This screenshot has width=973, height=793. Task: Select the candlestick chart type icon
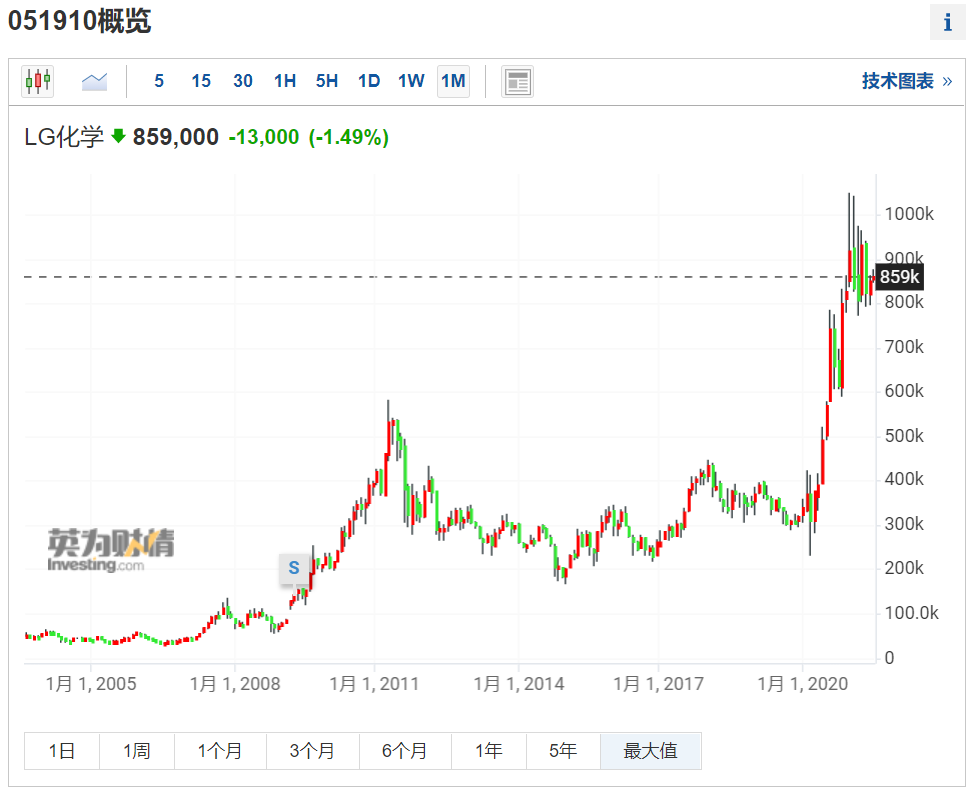coord(37,81)
